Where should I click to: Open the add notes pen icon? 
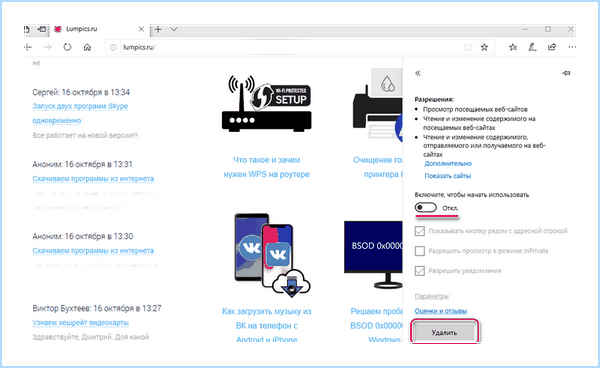532,47
